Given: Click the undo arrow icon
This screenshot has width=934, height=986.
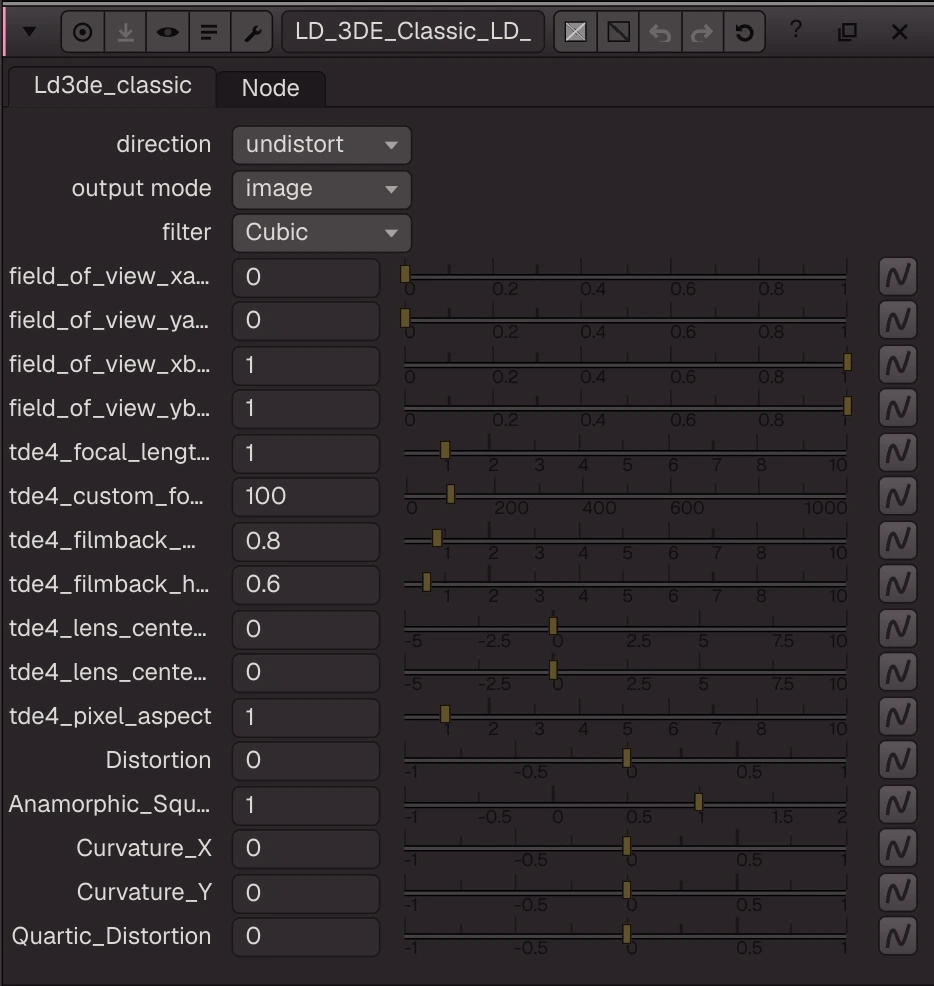Looking at the screenshot, I should (x=660, y=32).
